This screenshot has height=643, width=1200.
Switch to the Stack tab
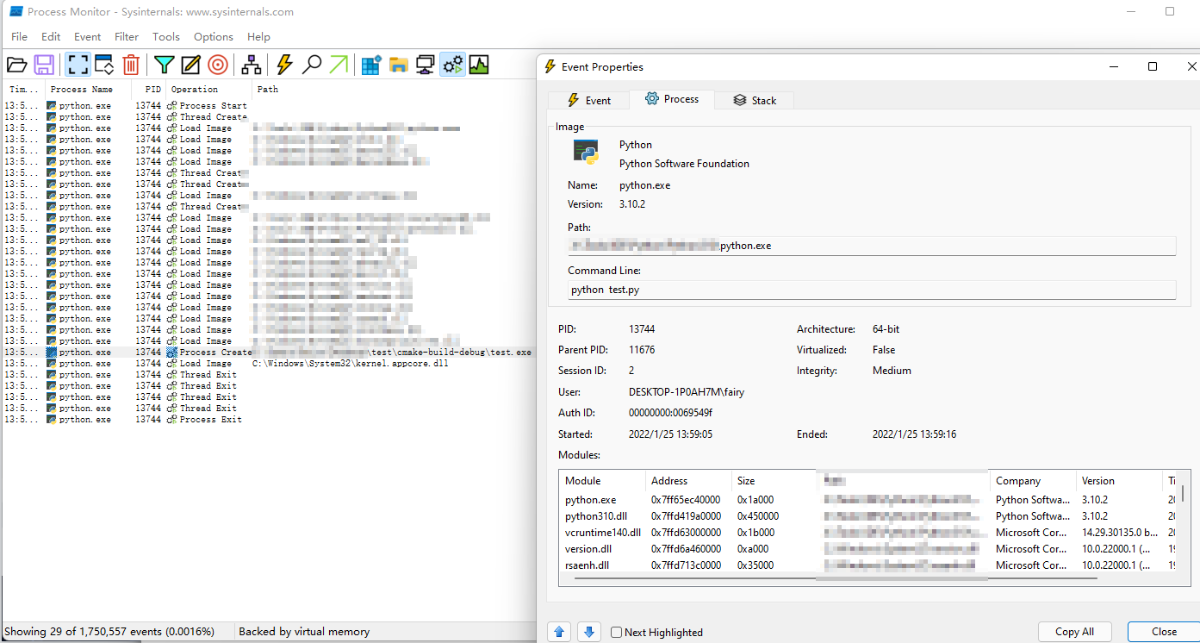pyautogui.click(x=755, y=100)
